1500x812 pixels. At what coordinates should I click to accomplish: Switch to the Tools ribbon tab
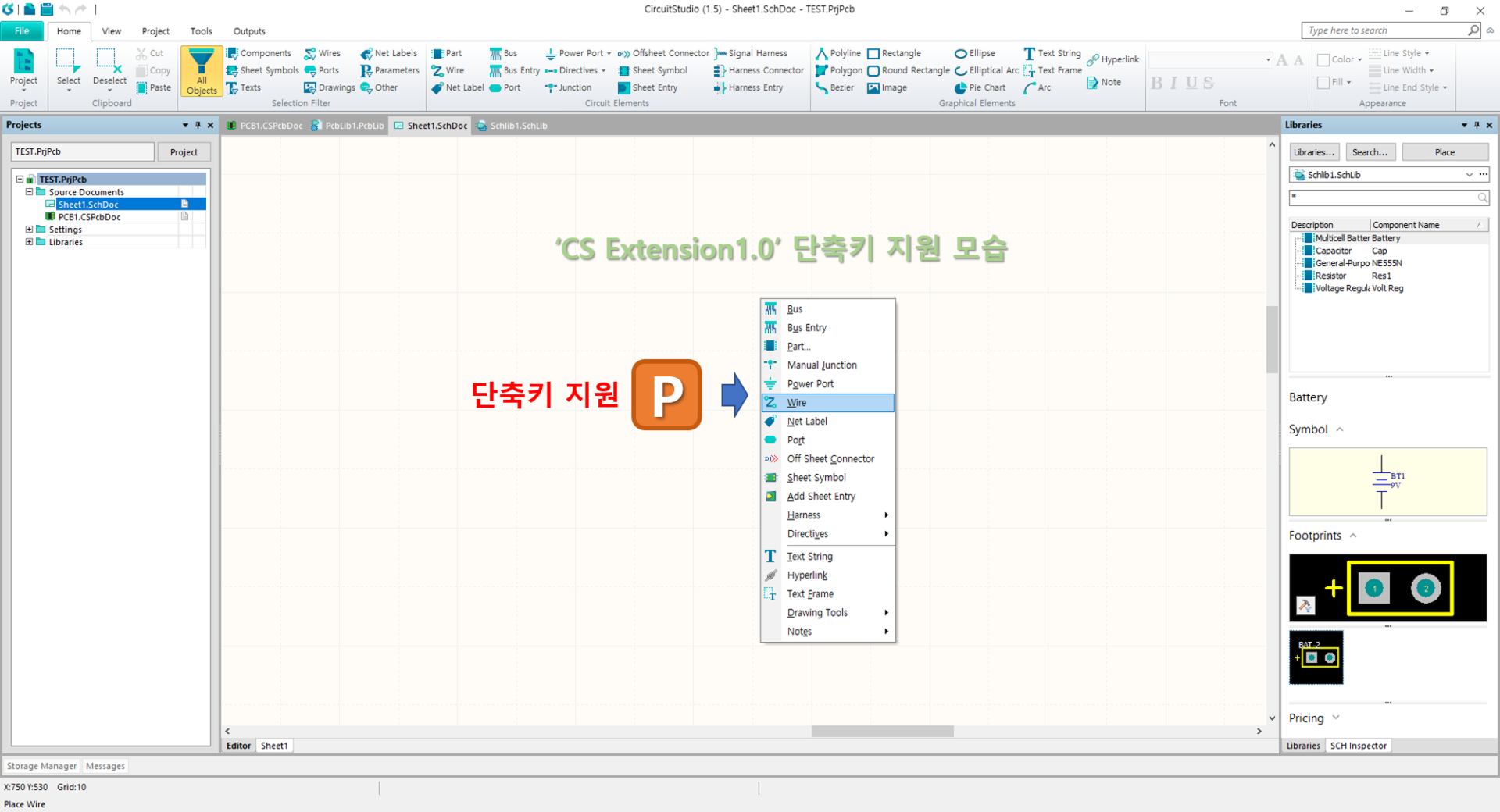coord(202,31)
